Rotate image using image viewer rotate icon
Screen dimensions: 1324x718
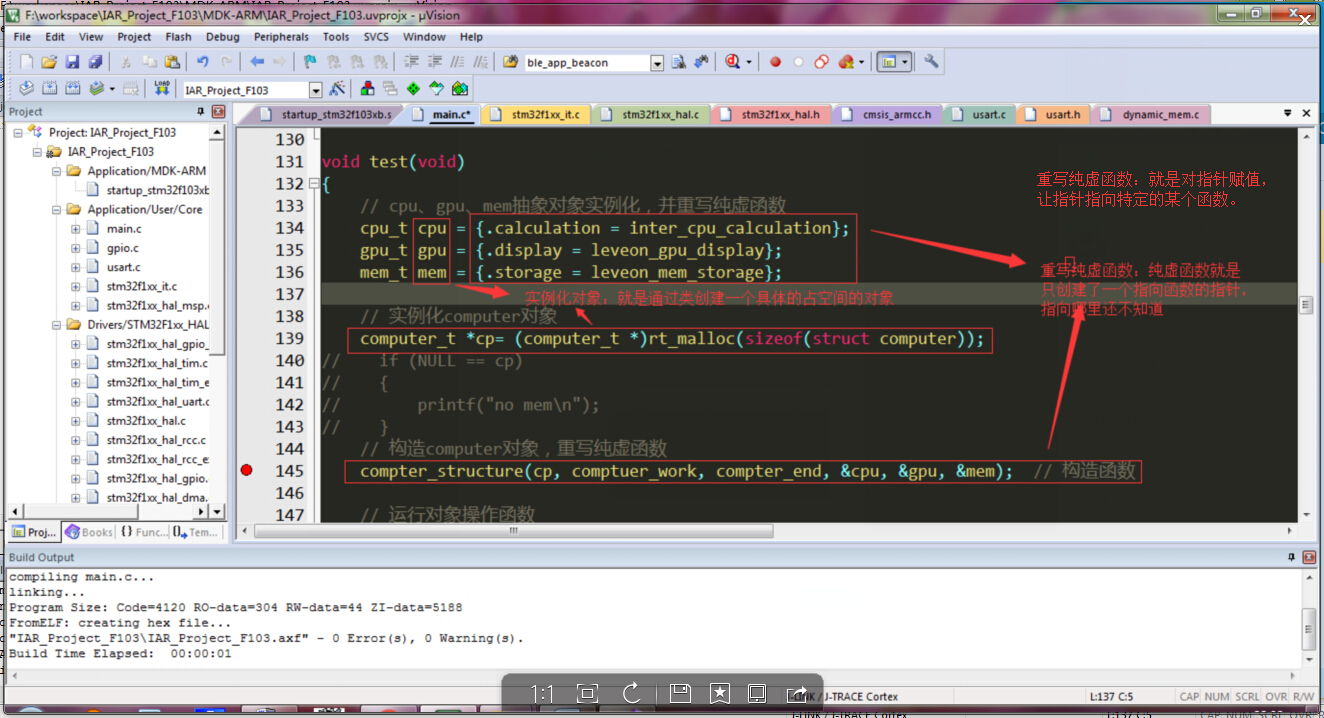(x=631, y=693)
